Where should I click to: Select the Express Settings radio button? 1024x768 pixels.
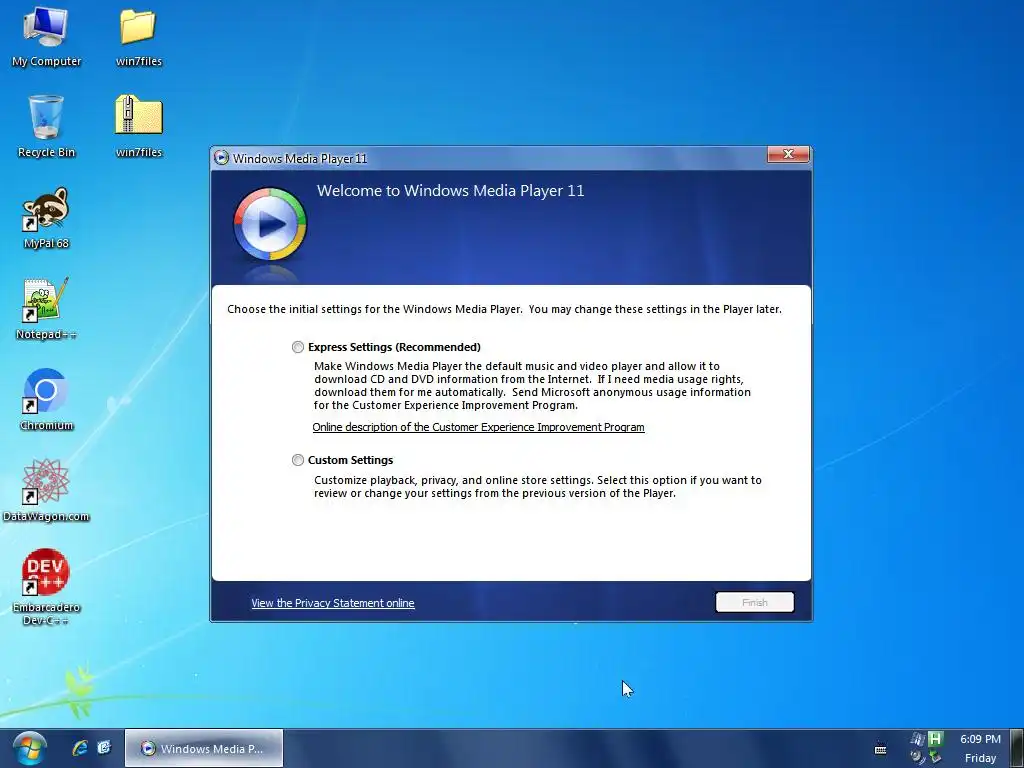click(x=298, y=347)
